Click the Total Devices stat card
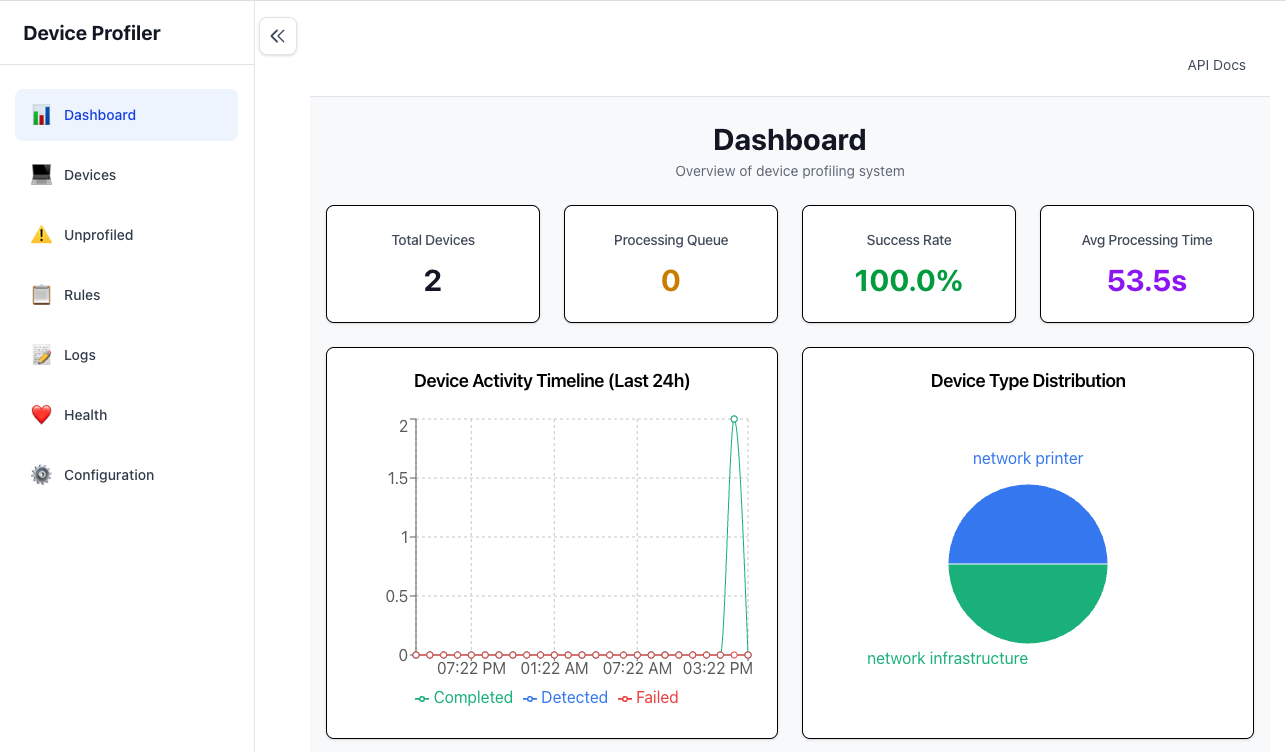The height and width of the screenshot is (752, 1286). point(432,263)
